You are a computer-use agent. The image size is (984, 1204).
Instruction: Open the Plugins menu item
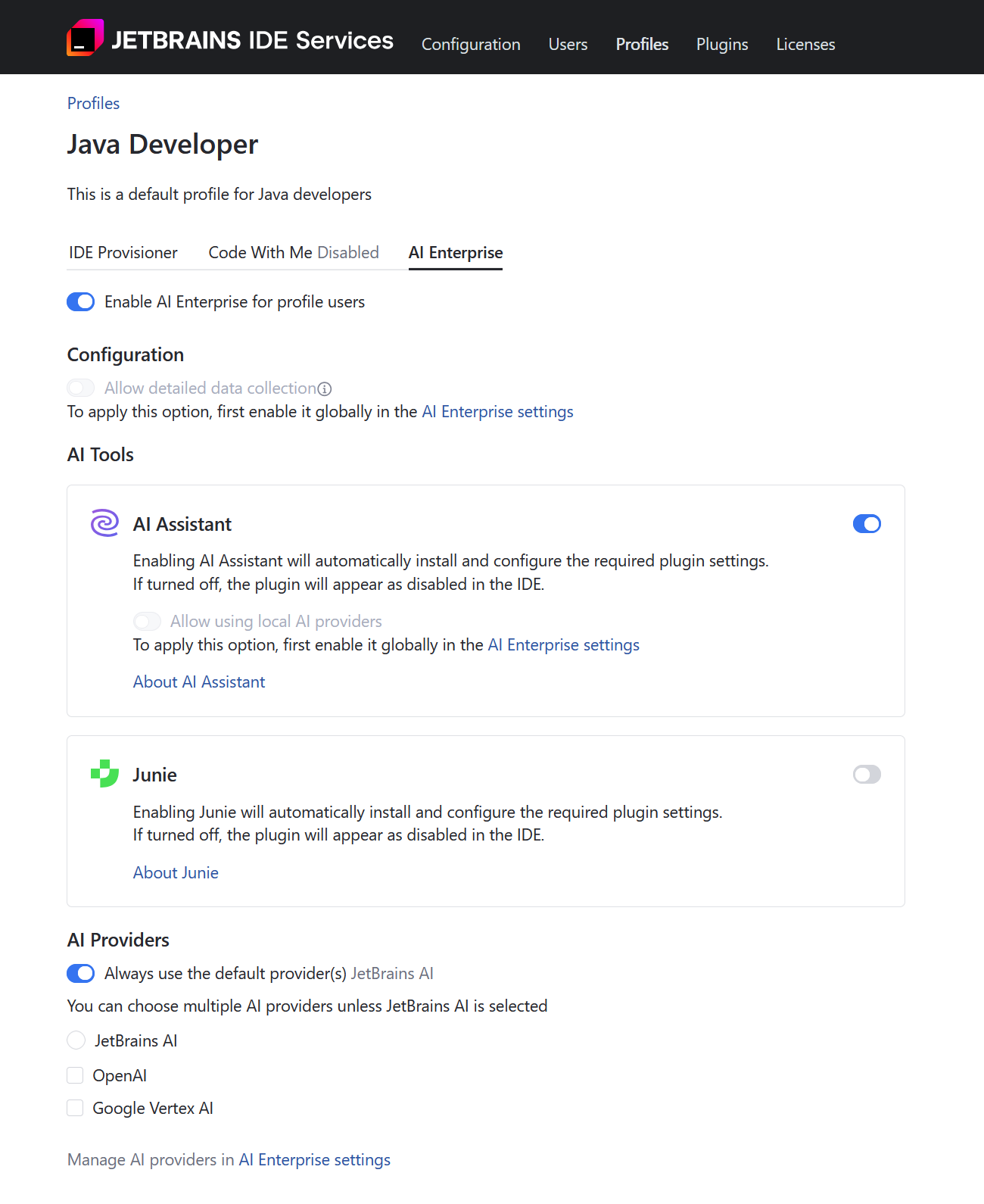pyautogui.click(x=721, y=44)
